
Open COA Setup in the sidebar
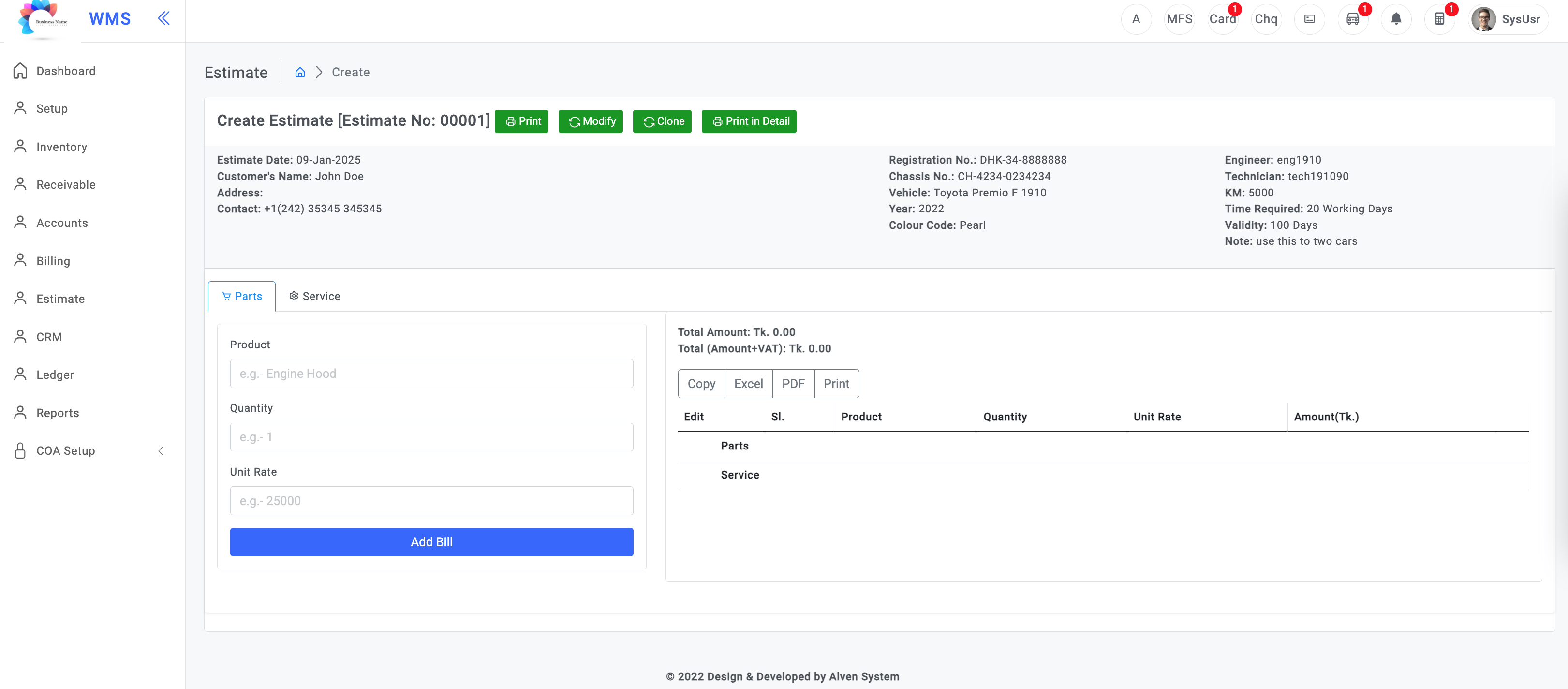(x=66, y=451)
